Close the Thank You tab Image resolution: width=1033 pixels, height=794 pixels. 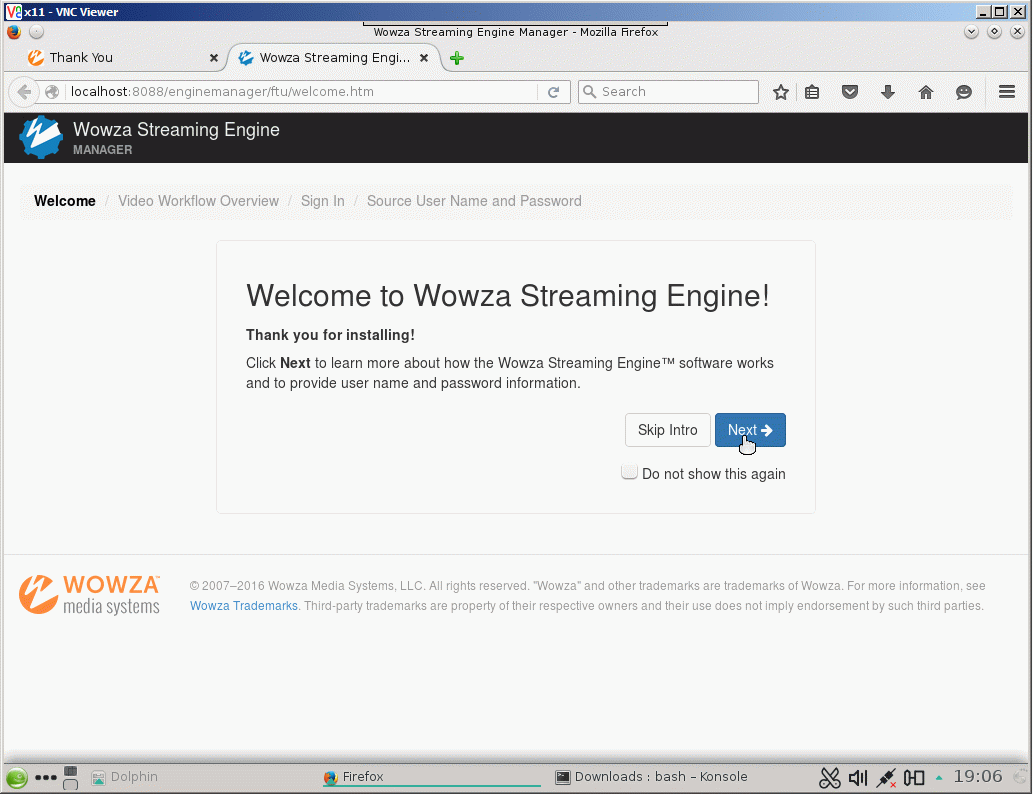point(213,58)
